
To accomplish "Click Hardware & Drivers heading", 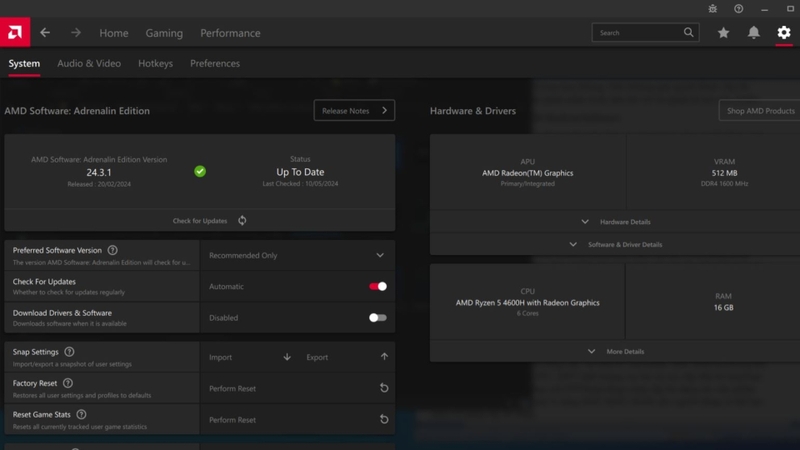I will [472, 111].
